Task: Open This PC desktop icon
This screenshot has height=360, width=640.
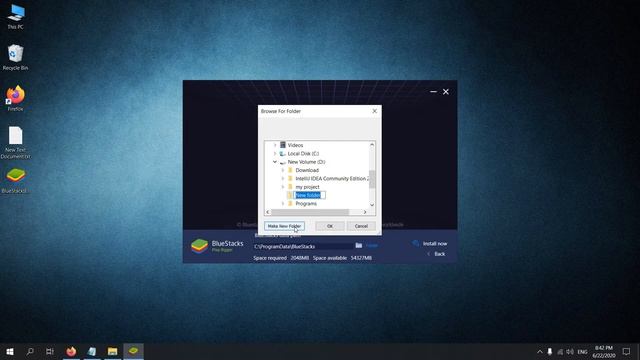Action: tap(16, 17)
